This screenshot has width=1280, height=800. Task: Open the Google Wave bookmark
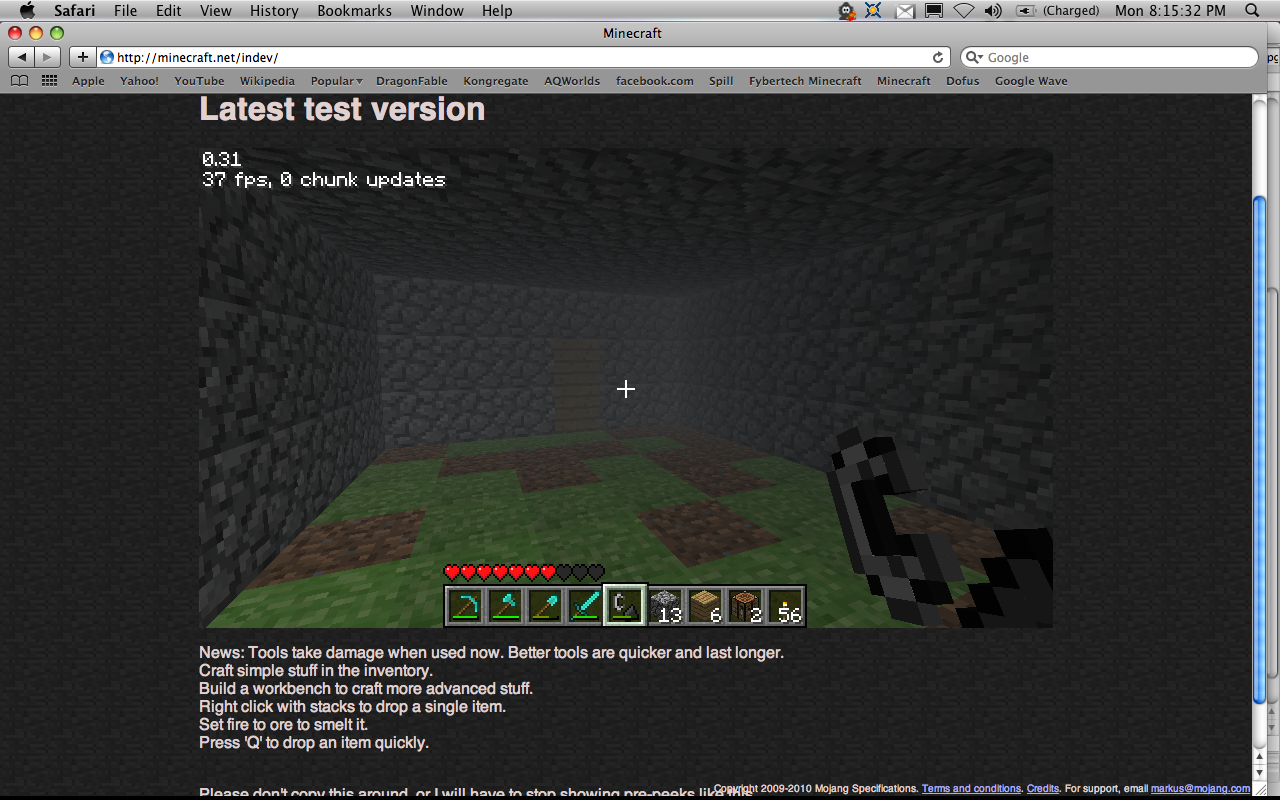(1031, 81)
